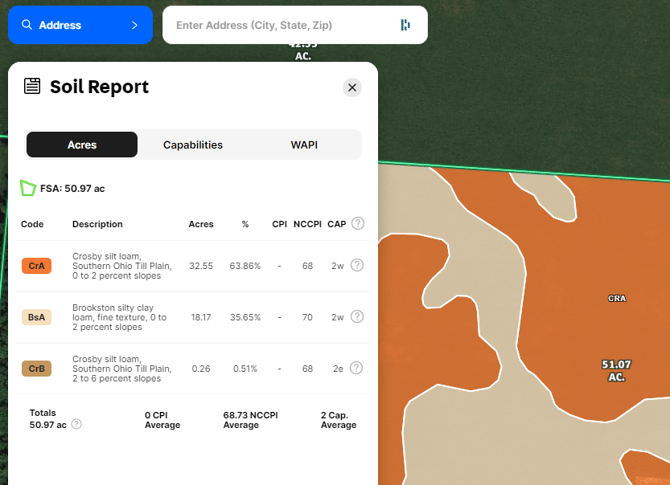This screenshot has height=485, width=670.
Task: Click the Soil Report document icon
Action: (32, 87)
